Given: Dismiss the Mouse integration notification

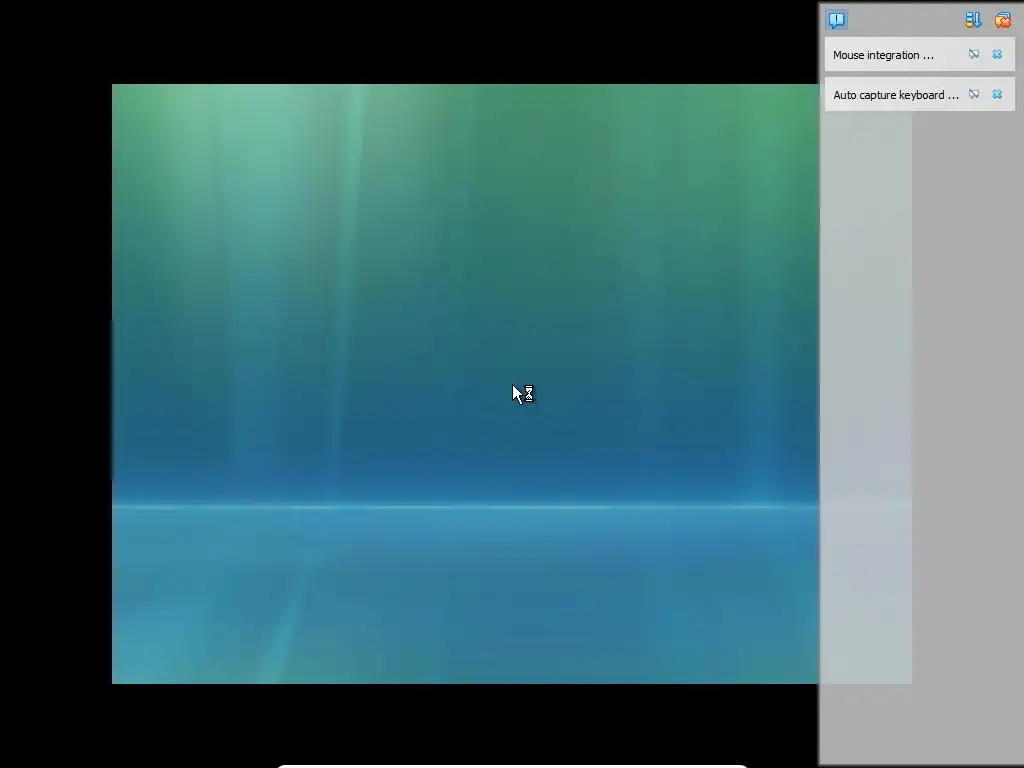Looking at the screenshot, I should pyautogui.click(x=997, y=54).
